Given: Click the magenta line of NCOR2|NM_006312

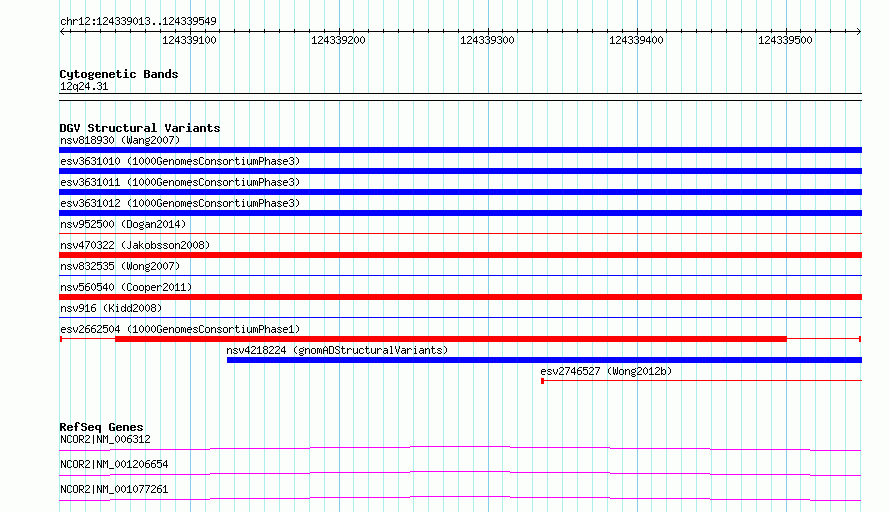Looking at the screenshot, I should click(x=460, y=448).
